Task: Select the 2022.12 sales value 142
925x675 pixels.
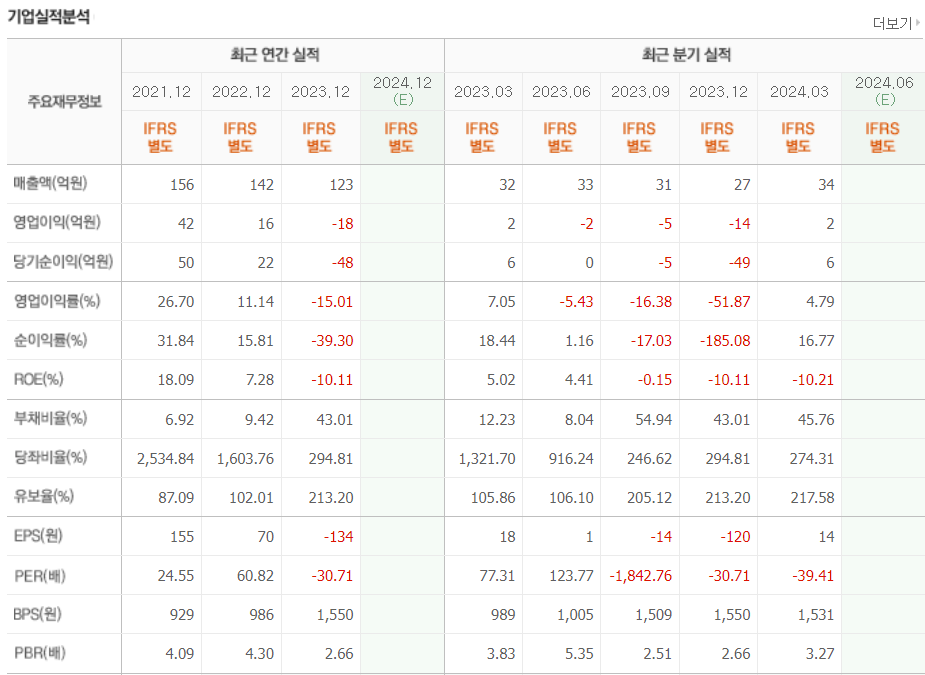Action: [x=261, y=185]
